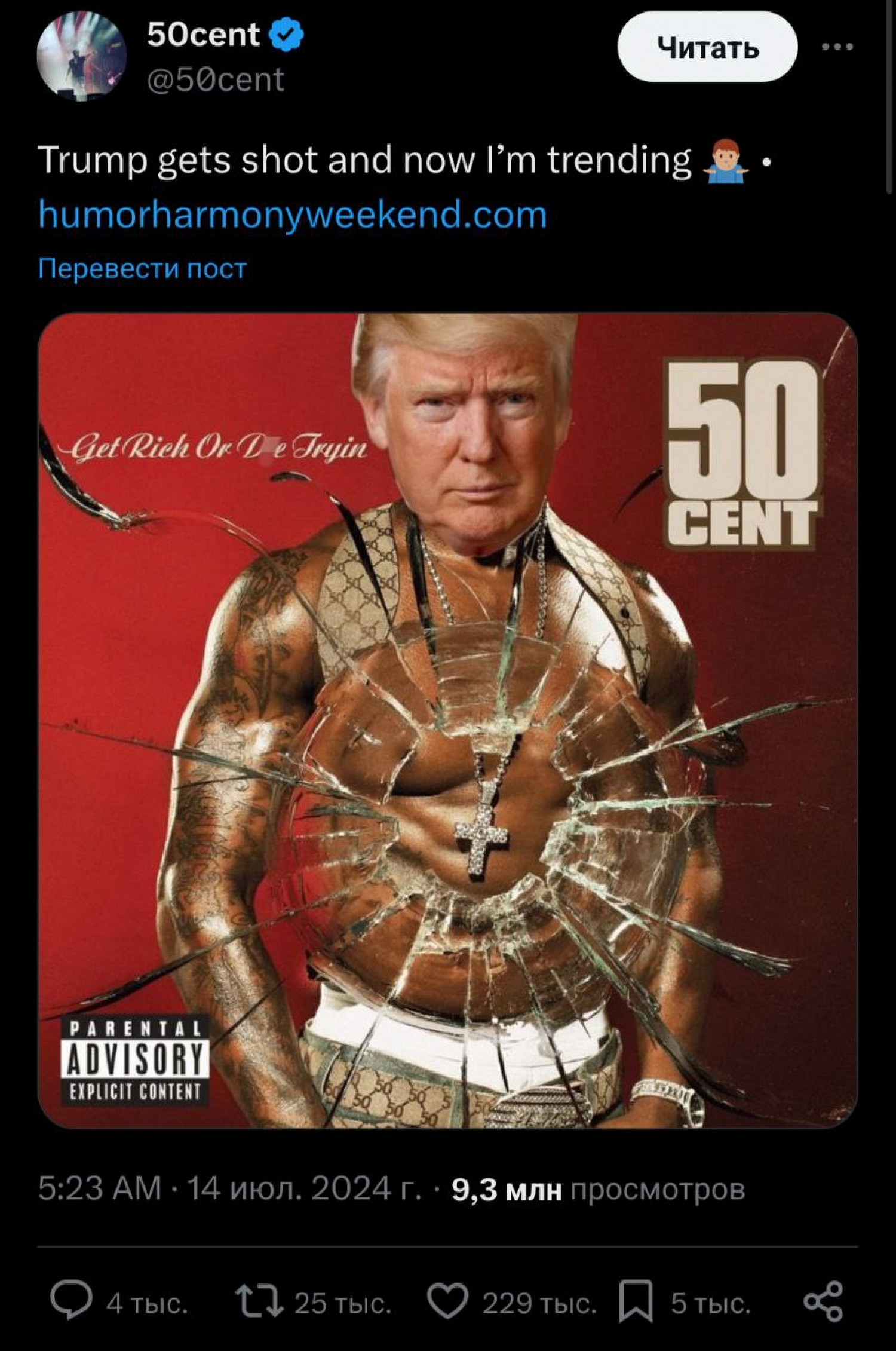The width and height of the screenshot is (896, 1351).
Task: Click the 50cent display name
Action: (x=203, y=35)
